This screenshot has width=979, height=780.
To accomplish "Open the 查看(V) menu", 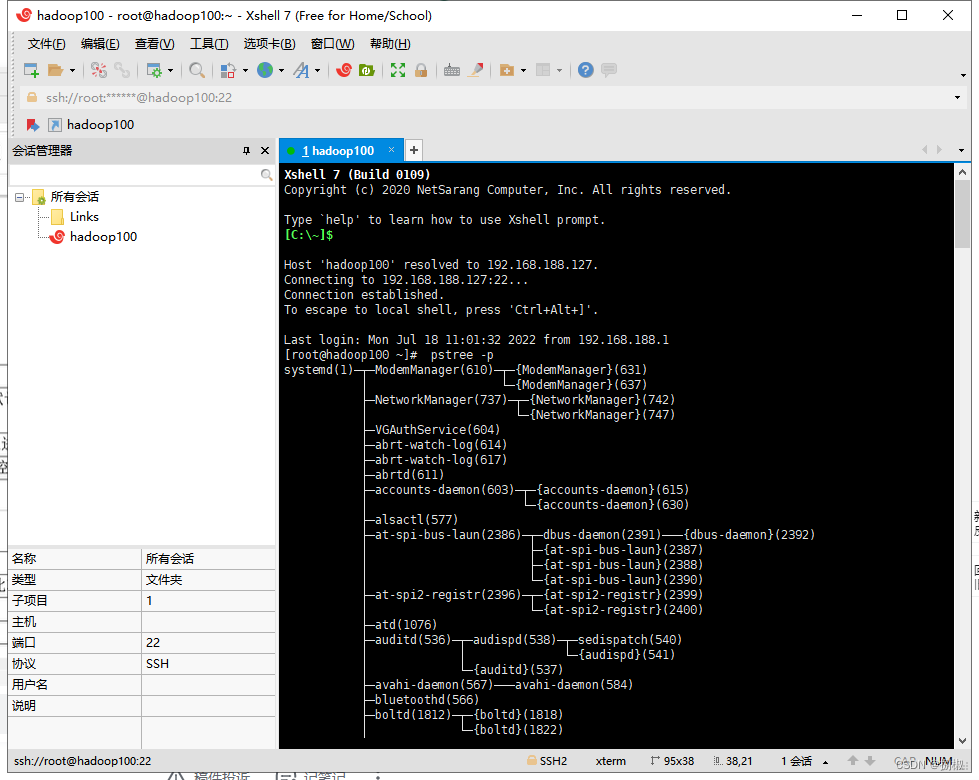I will click(154, 44).
